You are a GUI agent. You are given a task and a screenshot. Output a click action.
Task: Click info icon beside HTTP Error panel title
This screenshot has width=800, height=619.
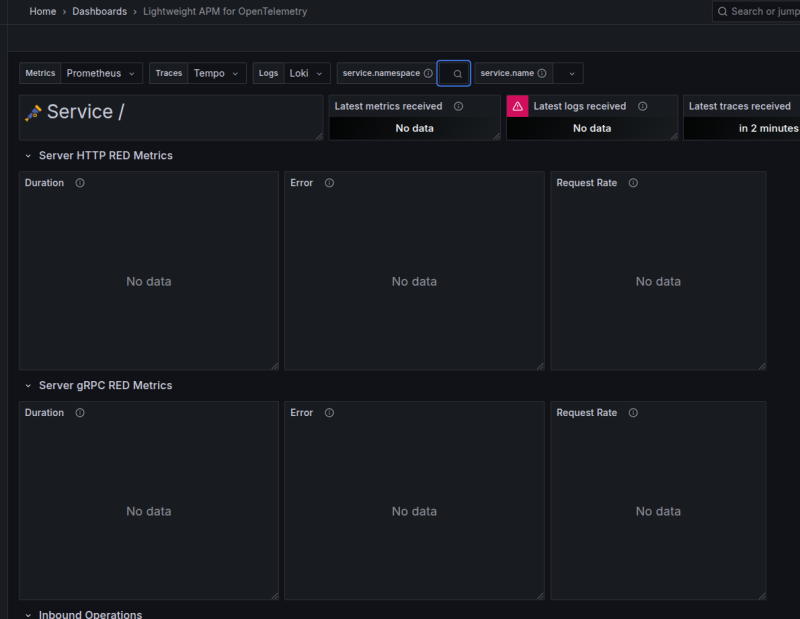click(329, 183)
